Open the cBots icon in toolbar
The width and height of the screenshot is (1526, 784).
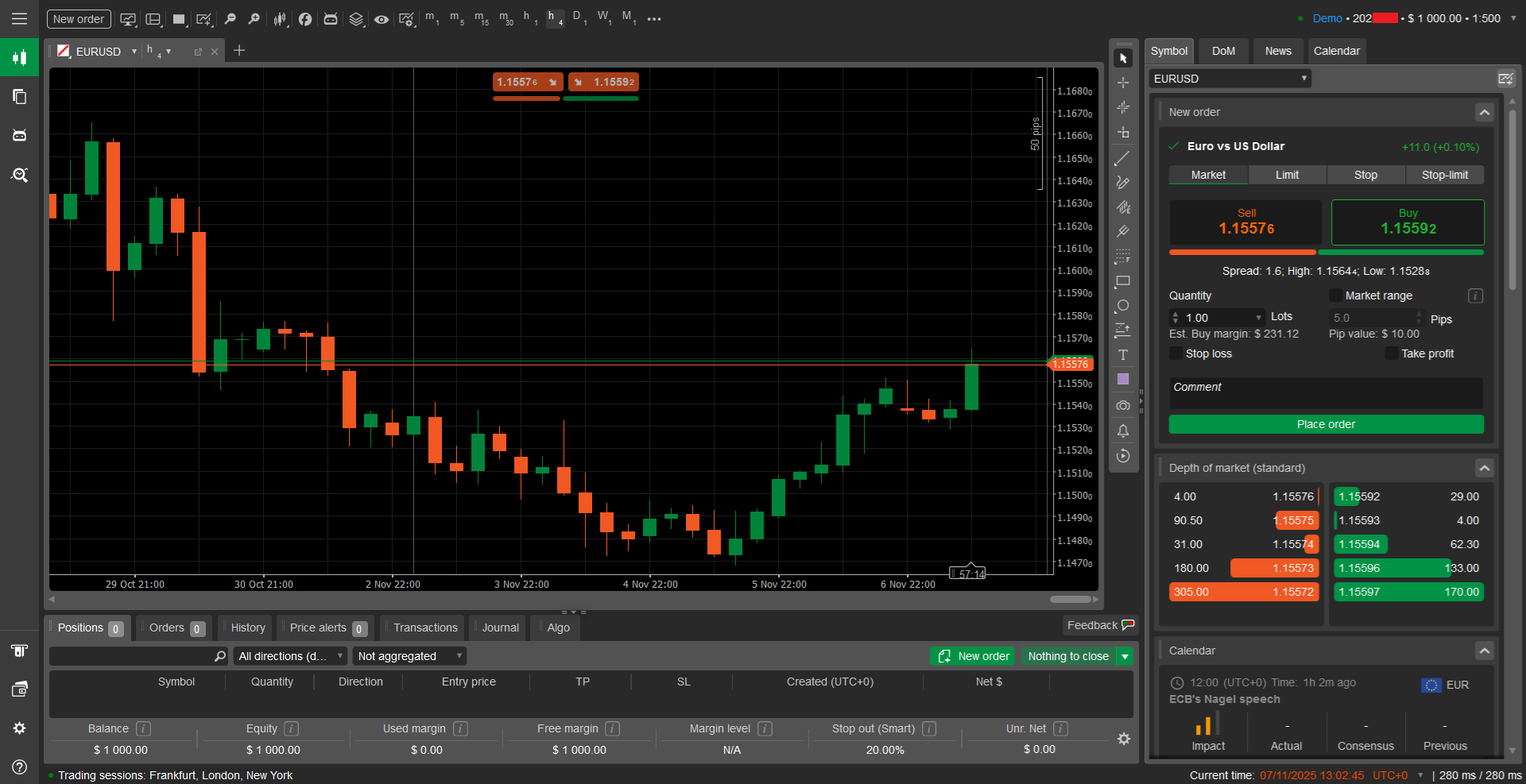point(331,19)
